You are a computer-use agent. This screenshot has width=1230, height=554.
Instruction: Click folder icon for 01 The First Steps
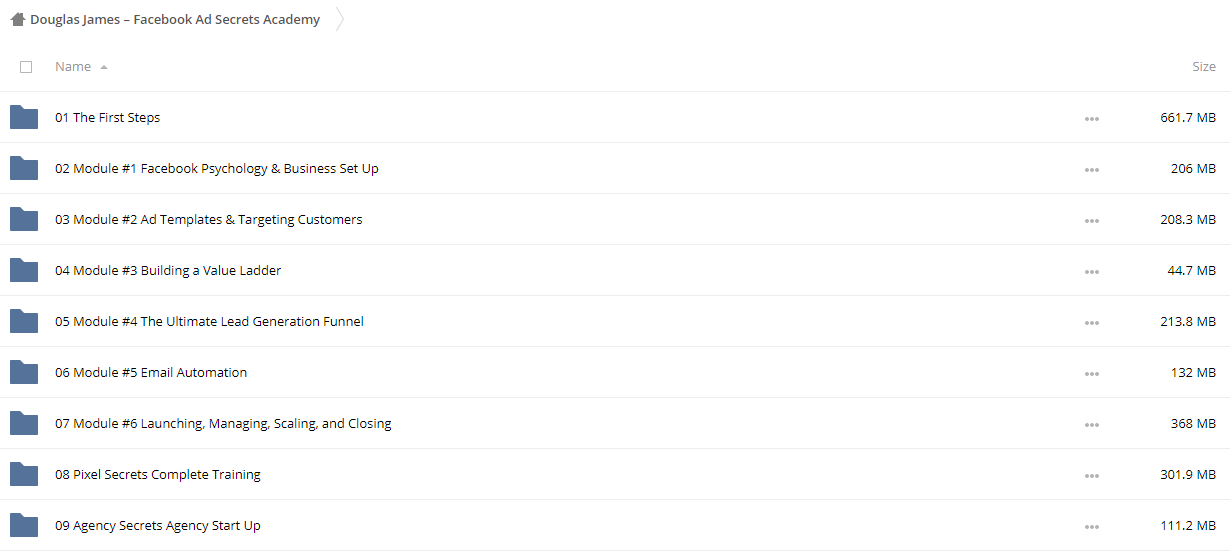point(24,117)
